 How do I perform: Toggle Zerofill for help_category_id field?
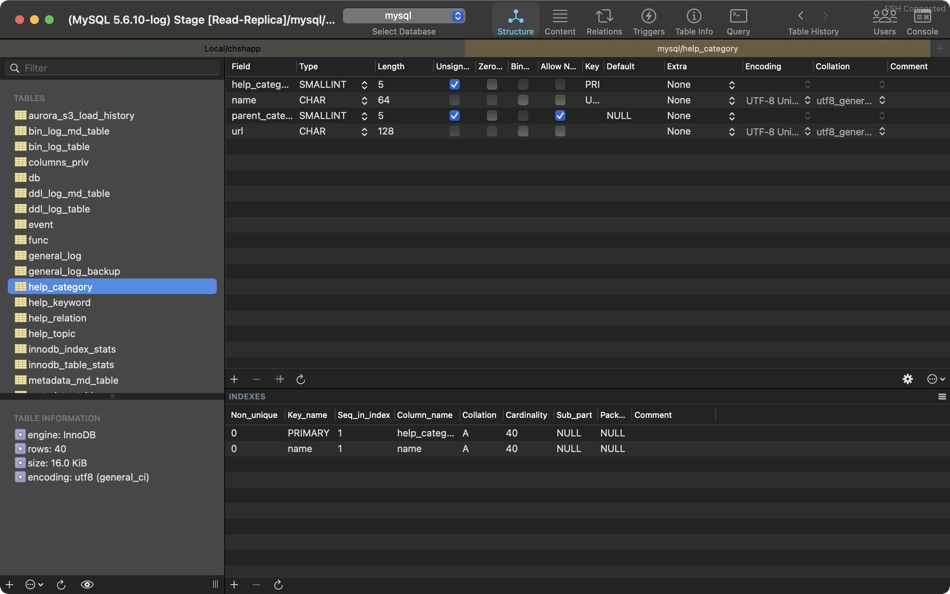492,85
